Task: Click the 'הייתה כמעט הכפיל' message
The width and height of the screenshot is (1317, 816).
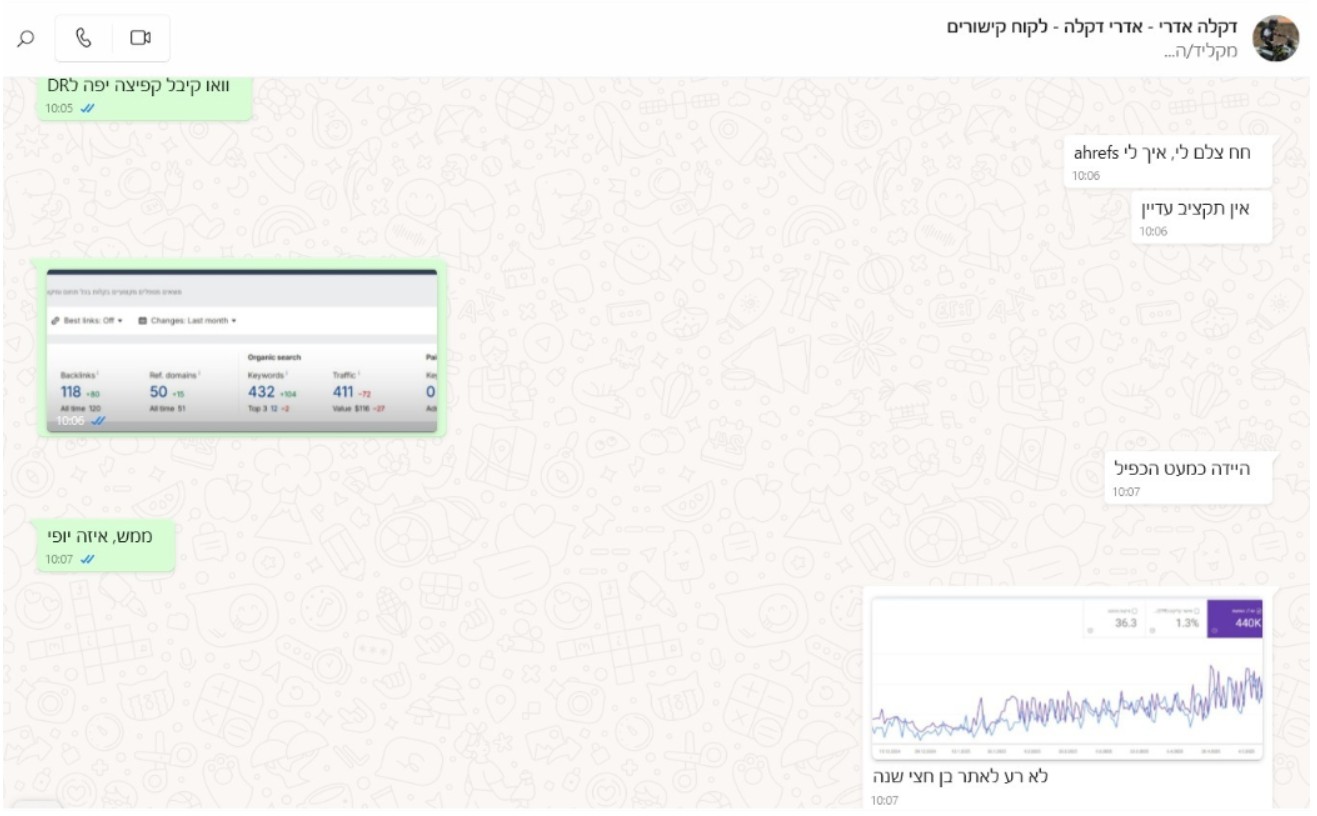Action: tap(1188, 477)
